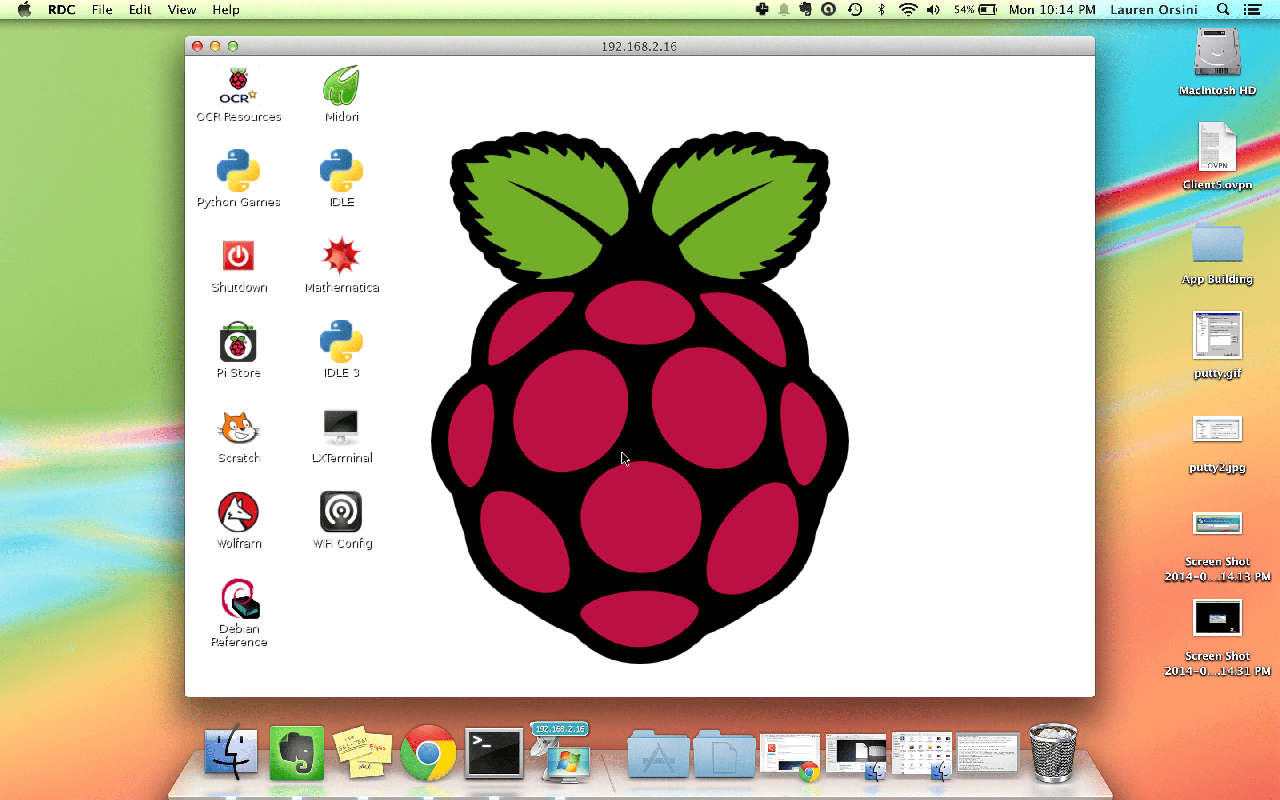The image size is (1280, 800).
Task: Launch the Pi Store icon
Action: coord(238,342)
